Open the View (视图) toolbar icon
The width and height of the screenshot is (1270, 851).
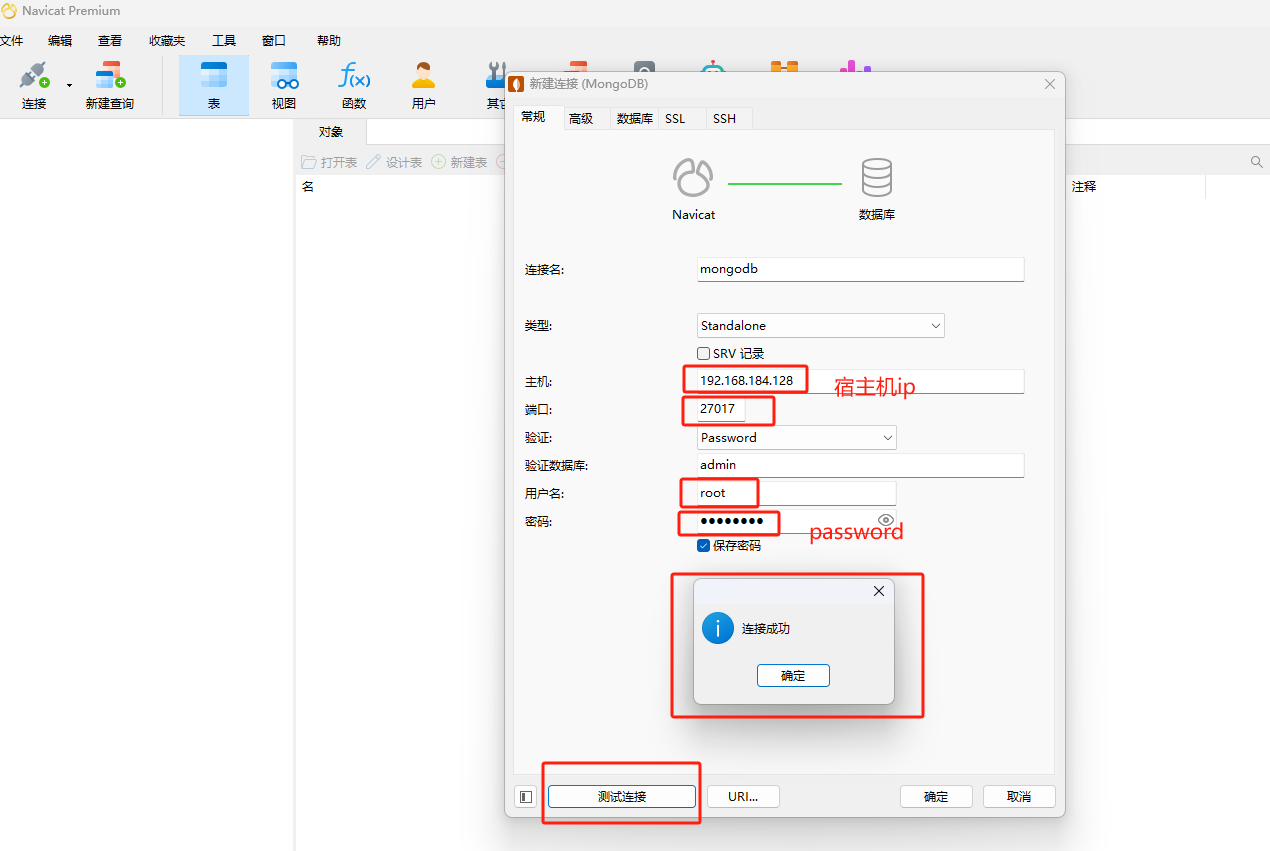point(284,85)
